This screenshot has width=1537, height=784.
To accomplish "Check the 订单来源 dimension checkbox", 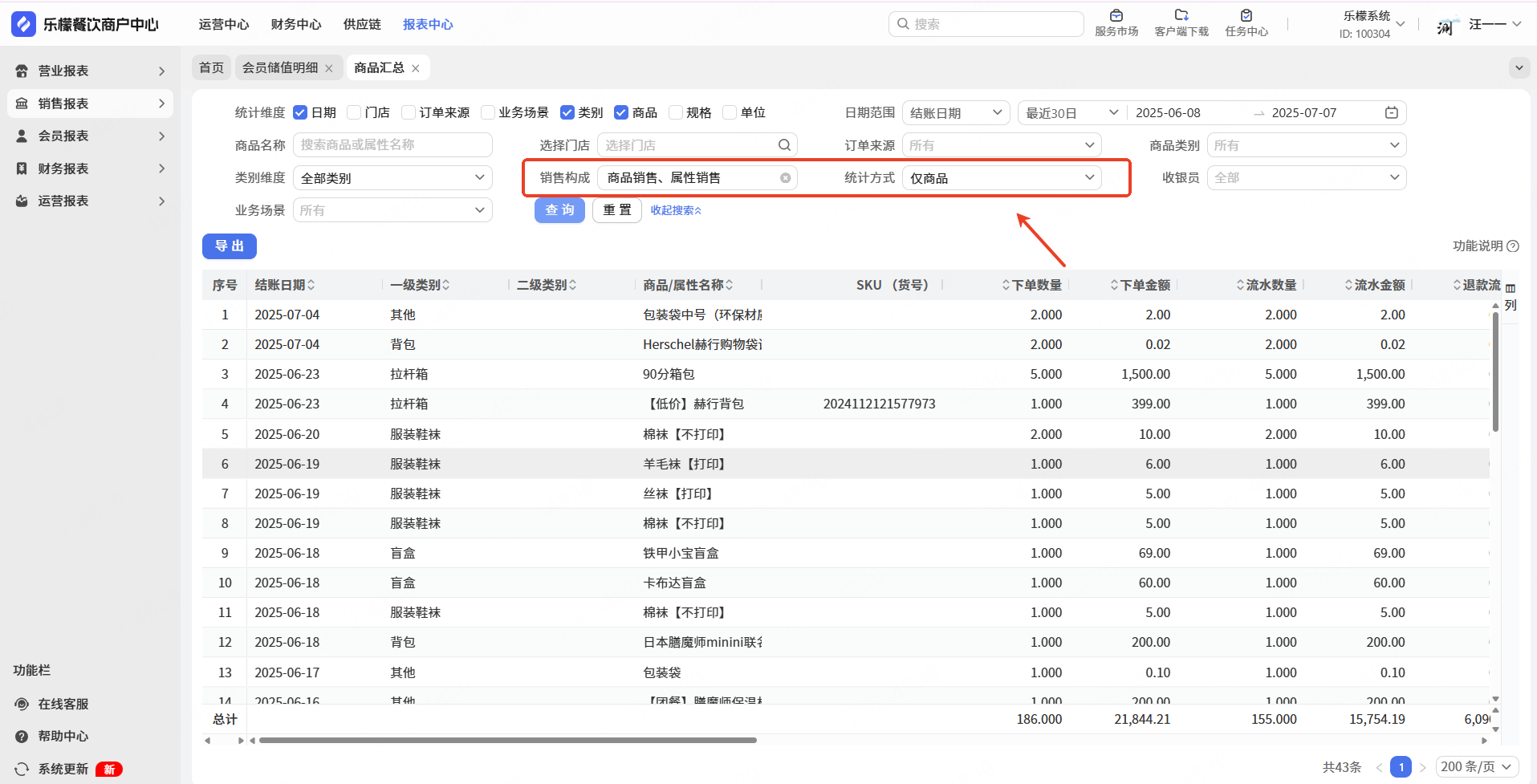I will (x=409, y=112).
